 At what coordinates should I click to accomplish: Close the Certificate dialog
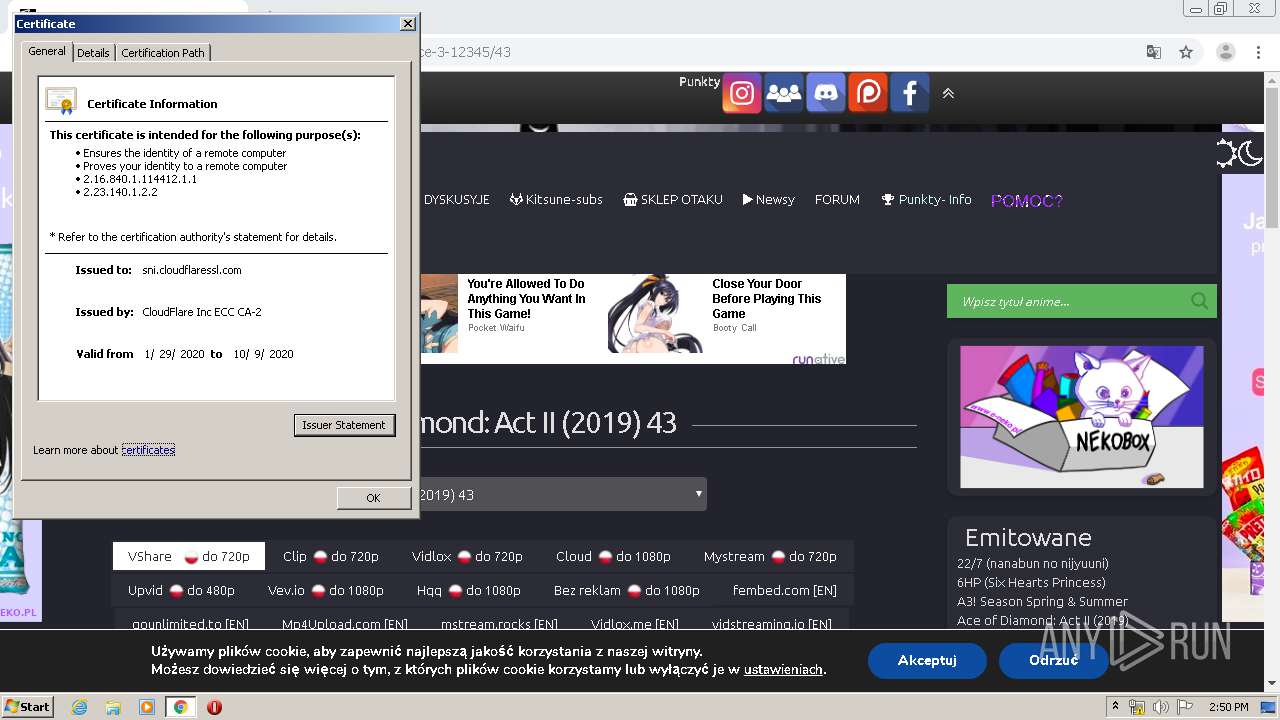click(x=407, y=24)
